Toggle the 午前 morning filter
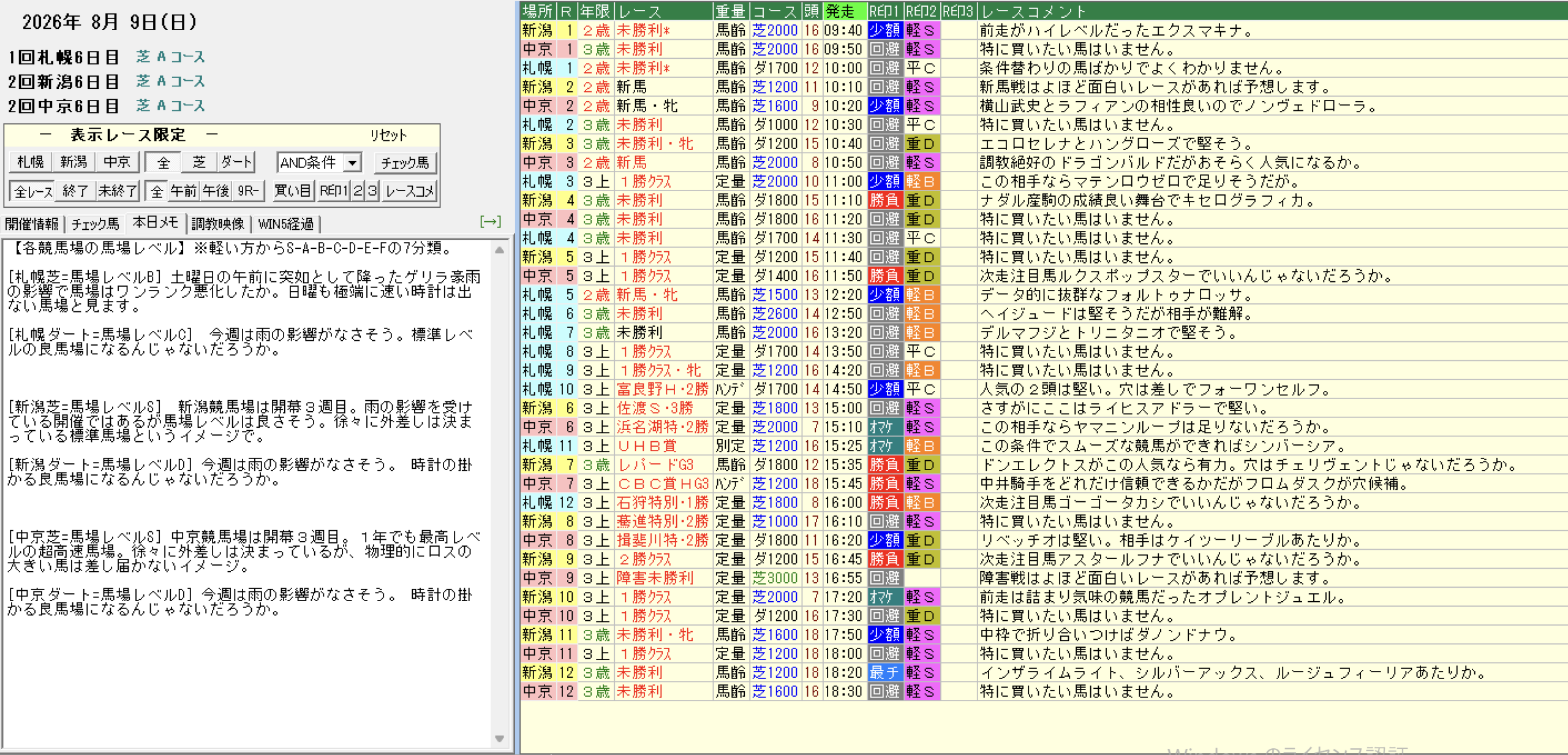The height and width of the screenshot is (755, 1568). point(183,191)
